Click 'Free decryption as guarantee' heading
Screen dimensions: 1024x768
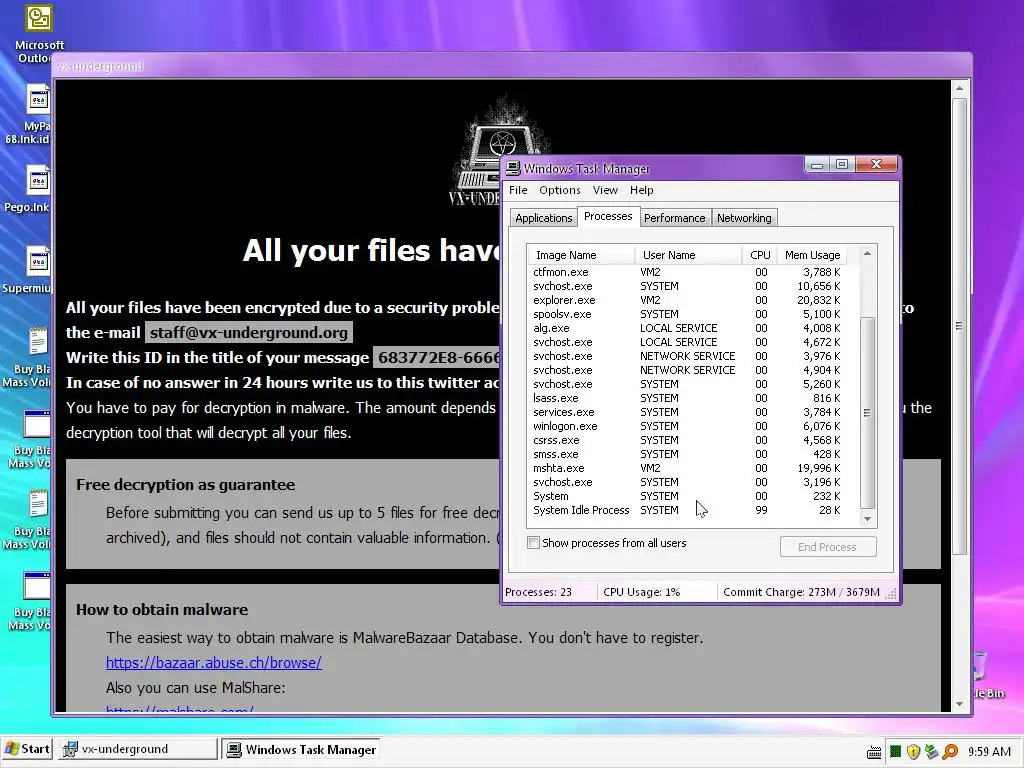(x=185, y=485)
